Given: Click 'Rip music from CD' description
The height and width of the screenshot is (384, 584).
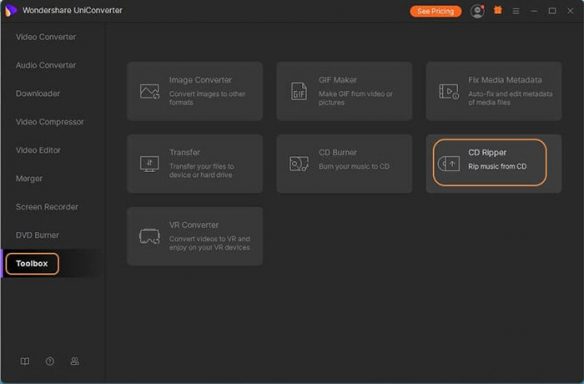Looking at the screenshot, I should pyautogui.click(x=497, y=166).
